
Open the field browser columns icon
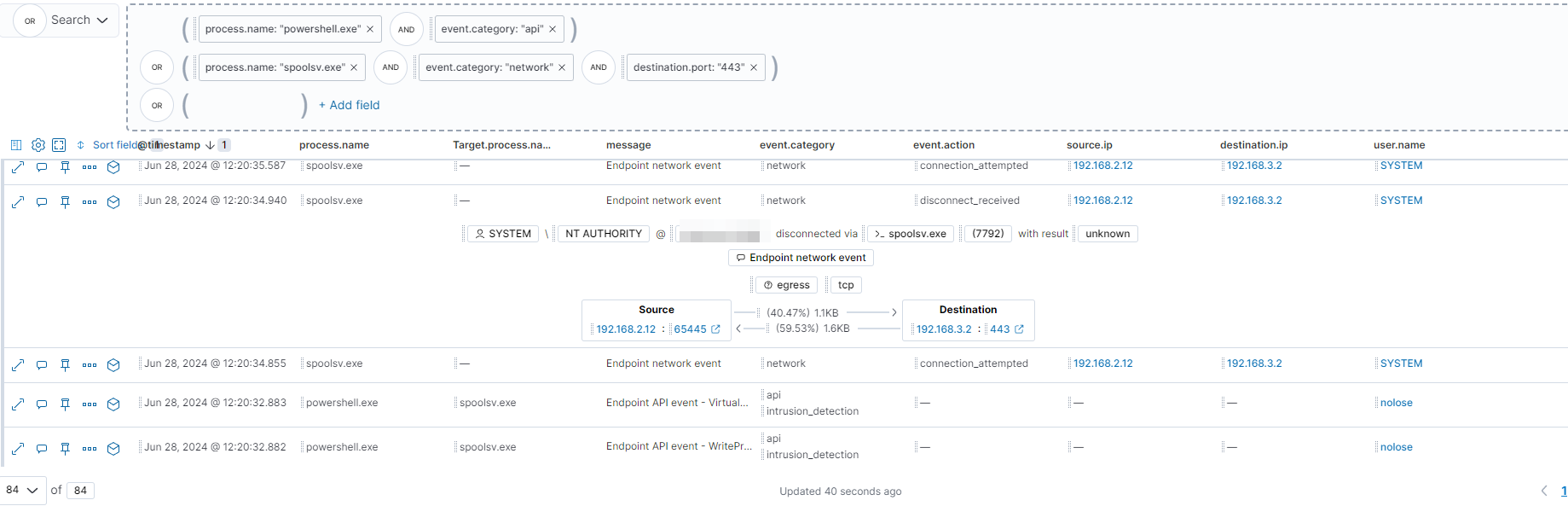15,145
